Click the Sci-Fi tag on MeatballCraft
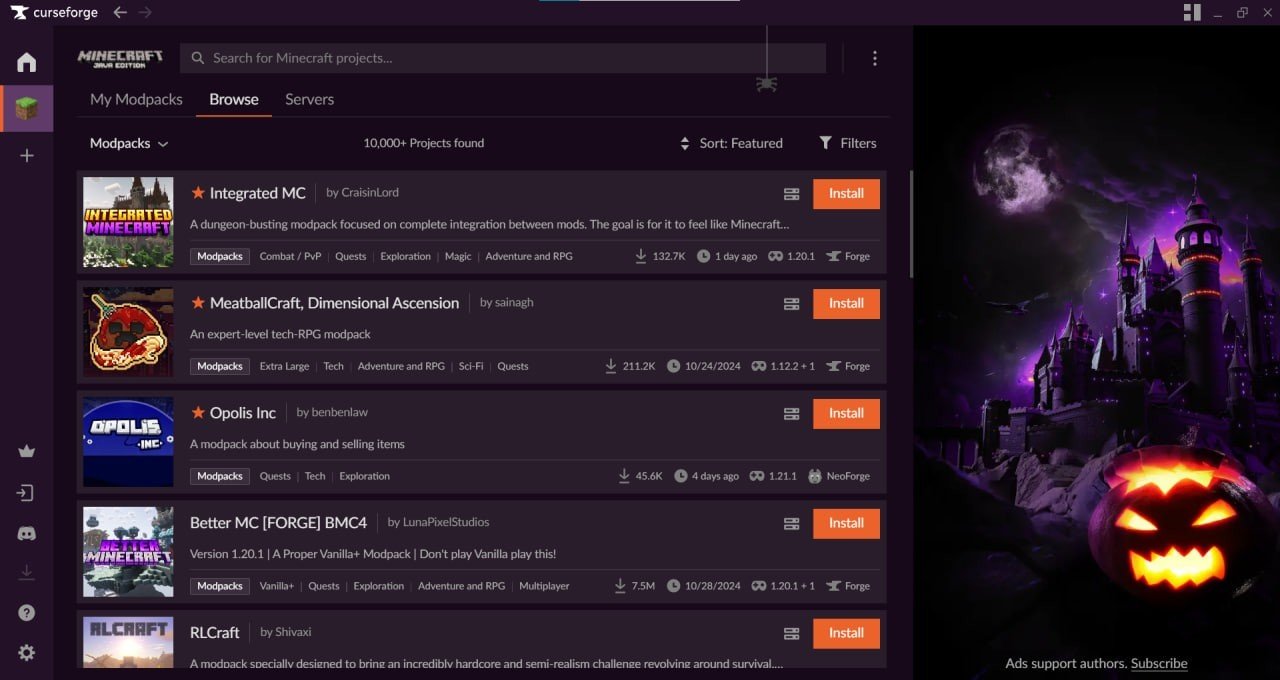1280x680 pixels. coord(471,366)
